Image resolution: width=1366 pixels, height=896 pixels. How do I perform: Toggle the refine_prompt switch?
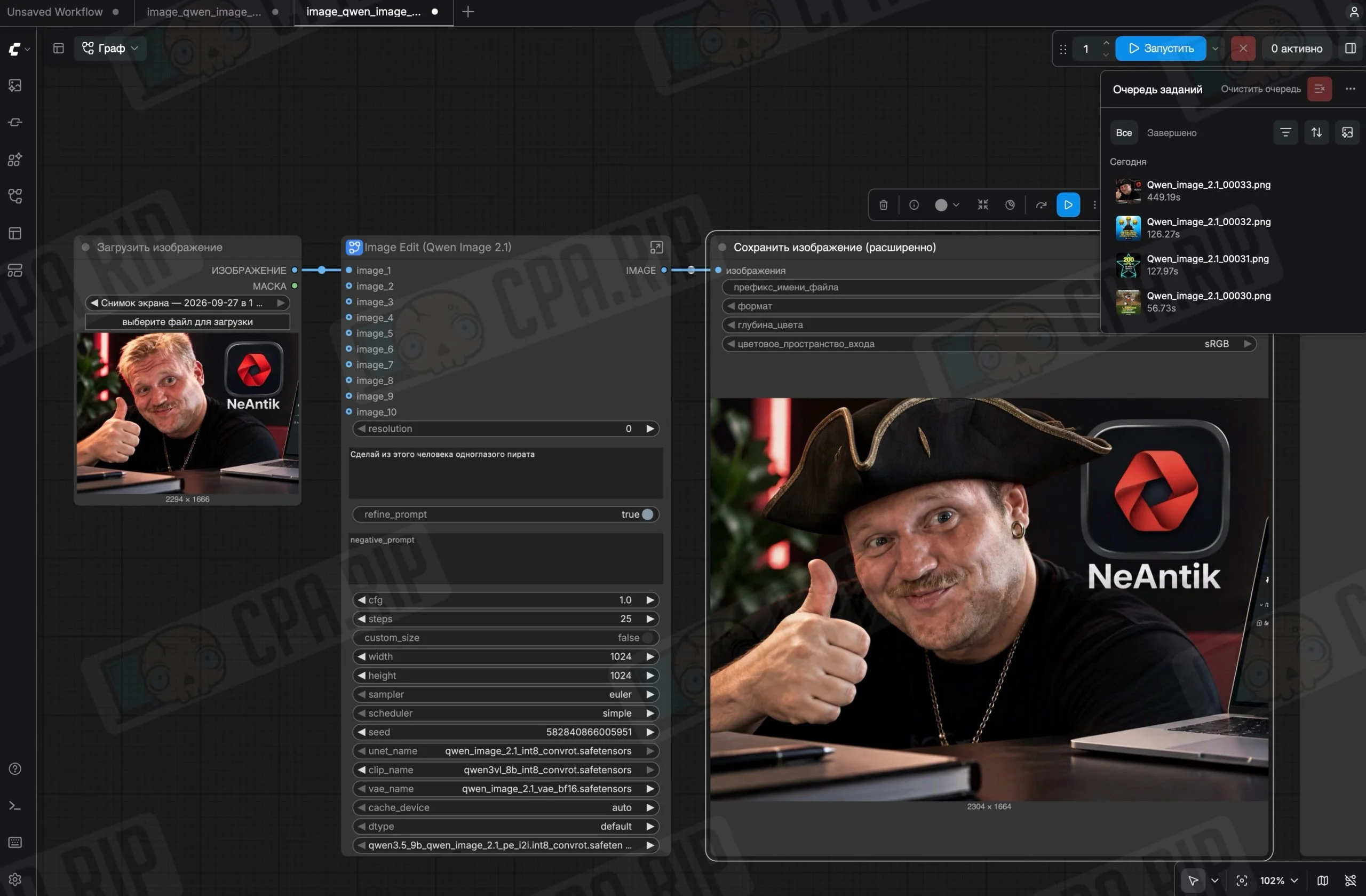coord(647,514)
